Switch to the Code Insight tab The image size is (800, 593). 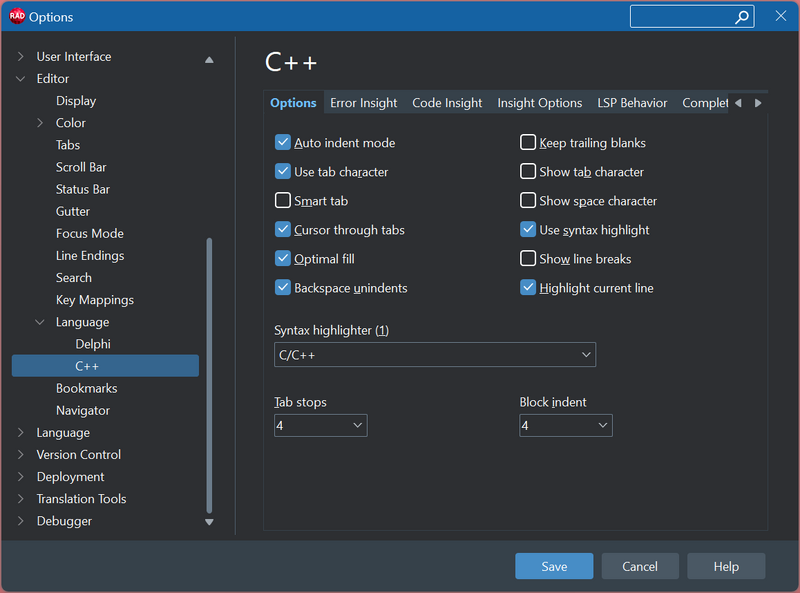tap(447, 103)
